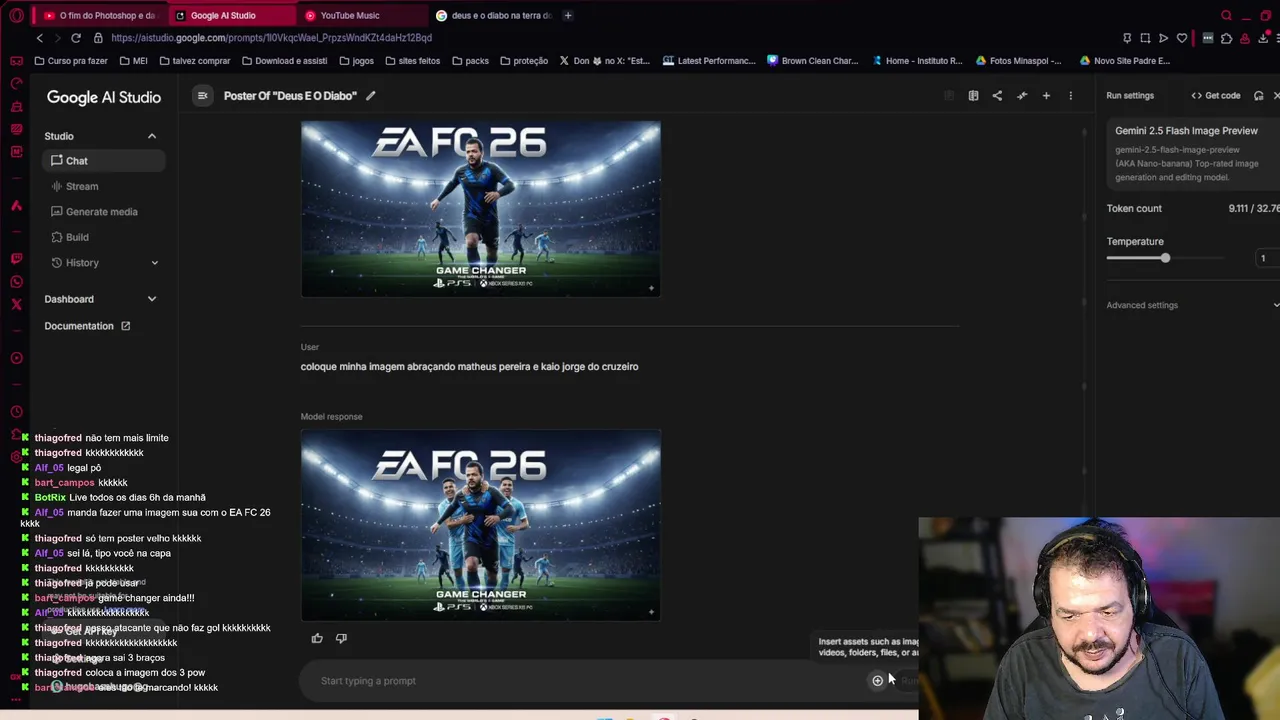1280x720 pixels.
Task: Open the 'jogos' bookmark folder
Action: [356, 61]
